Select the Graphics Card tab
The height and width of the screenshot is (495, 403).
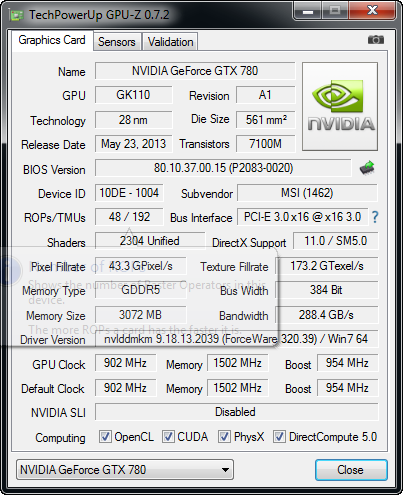click(52, 40)
